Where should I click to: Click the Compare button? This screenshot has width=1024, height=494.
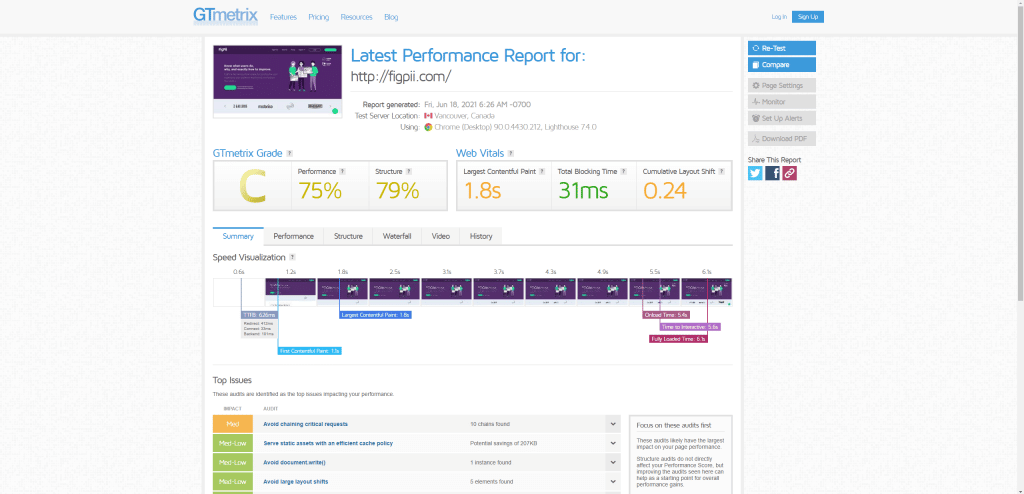[x=782, y=65]
